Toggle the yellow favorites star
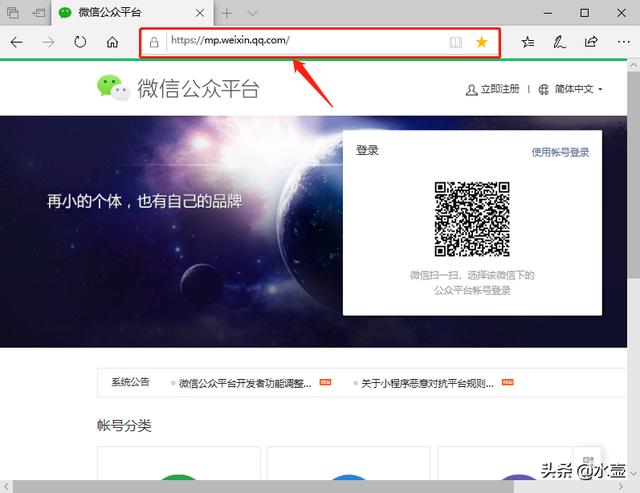This screenshot has height=493, width=640. coord(482,42)
